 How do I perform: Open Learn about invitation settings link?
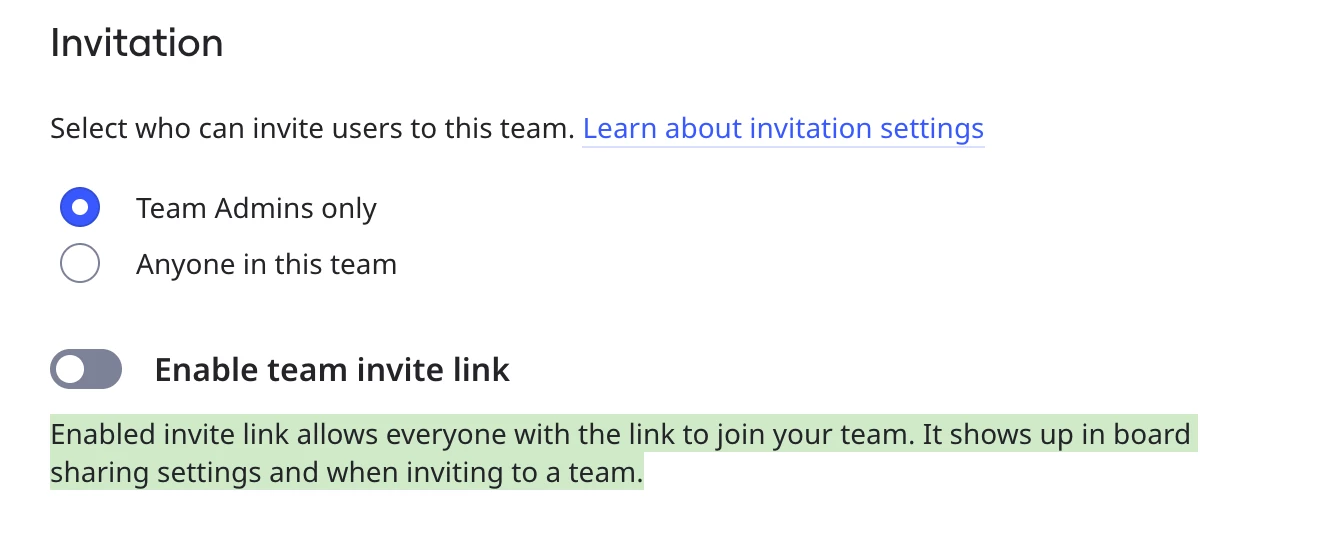783,129
